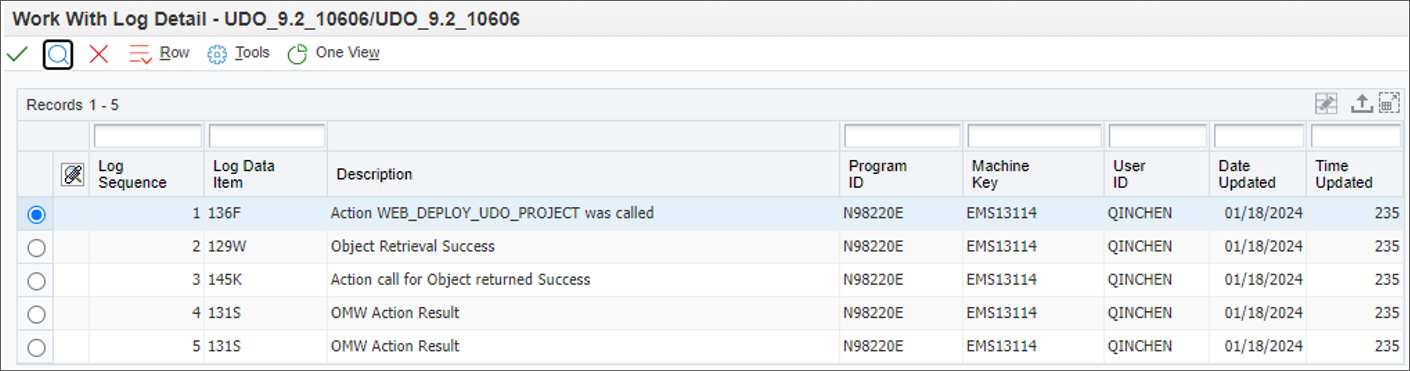
Task: Select the radio button for log sequence 5
Action: [x=37, y=348]
